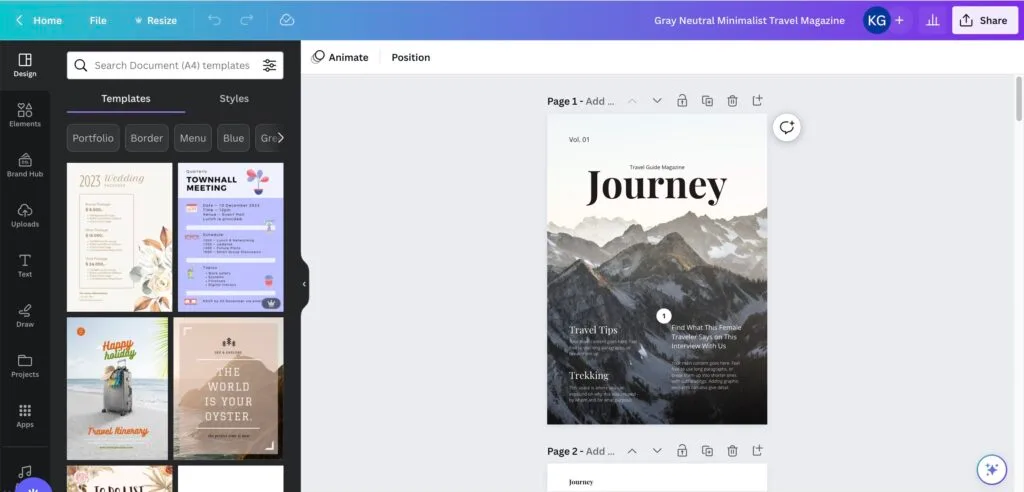Image resolution: width=1024 pixels, height=492 pixels.
Task: Click the cloud save status icon
Action: click(287, 20)
